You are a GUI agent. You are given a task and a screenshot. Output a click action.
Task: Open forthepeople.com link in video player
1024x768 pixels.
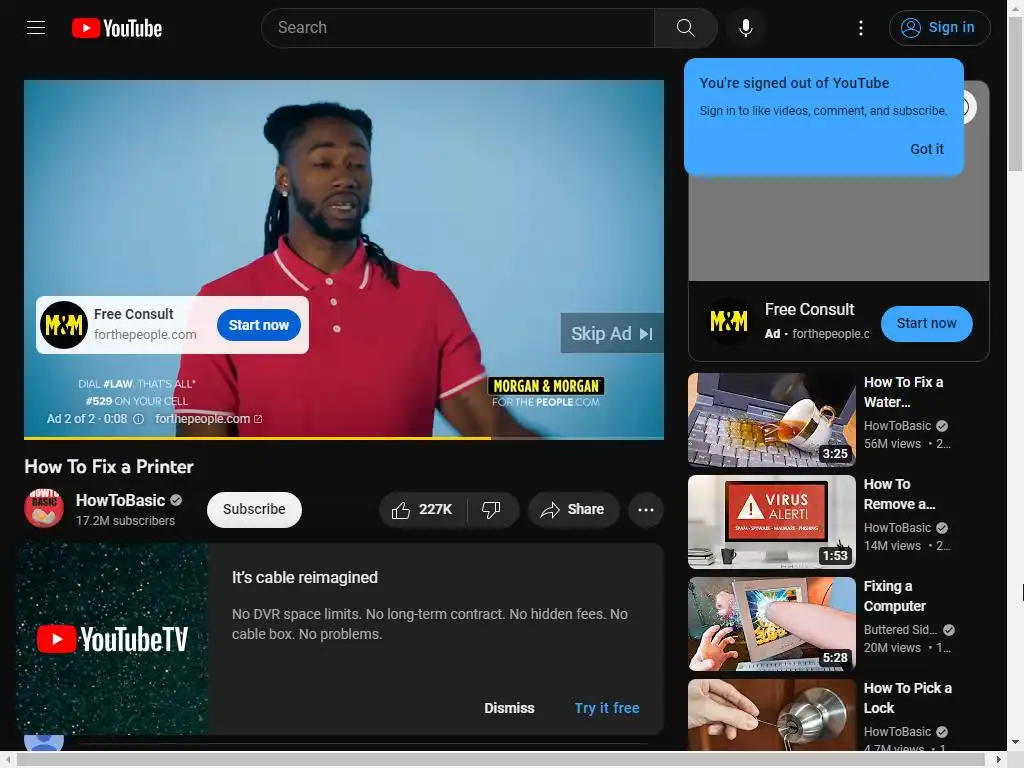(x=208, y=419)
